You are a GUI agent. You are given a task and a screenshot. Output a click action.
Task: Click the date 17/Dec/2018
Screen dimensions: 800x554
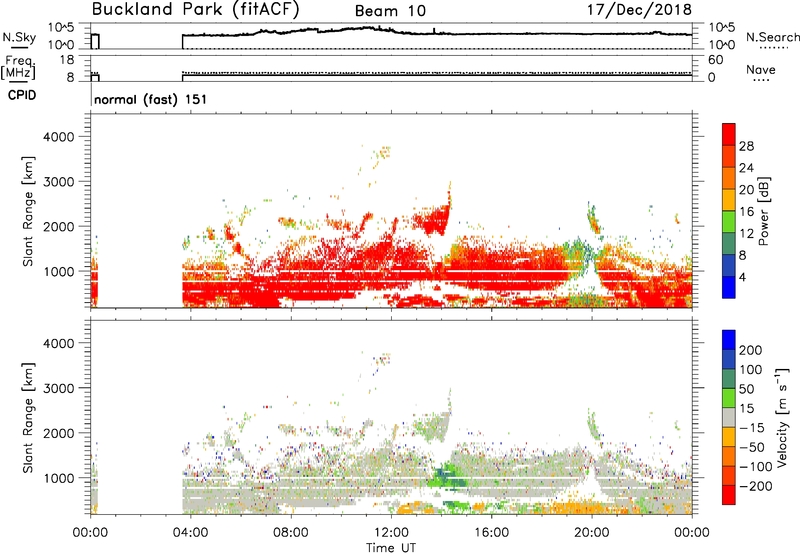pos(639,10)
